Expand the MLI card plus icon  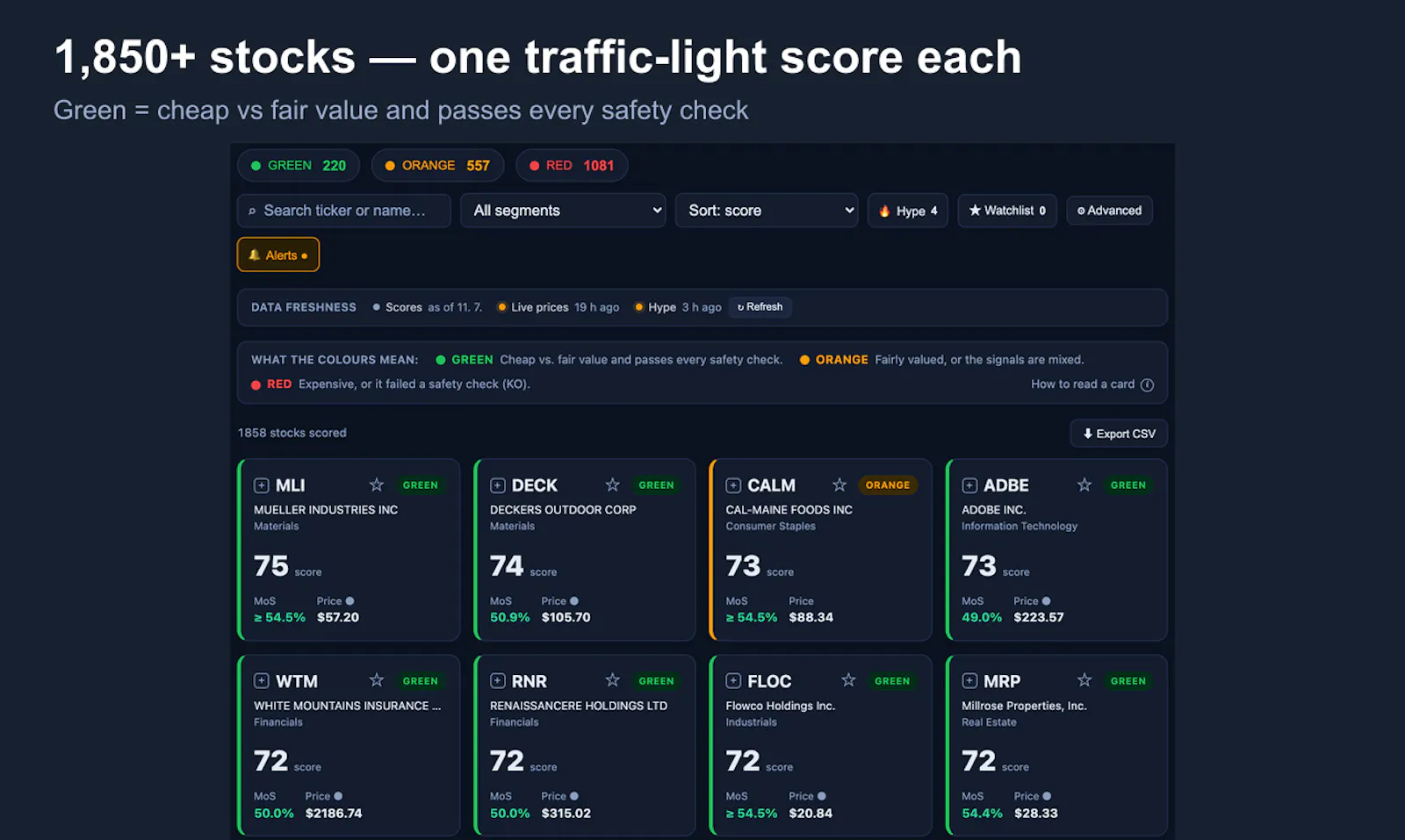[x=262, y=485]
